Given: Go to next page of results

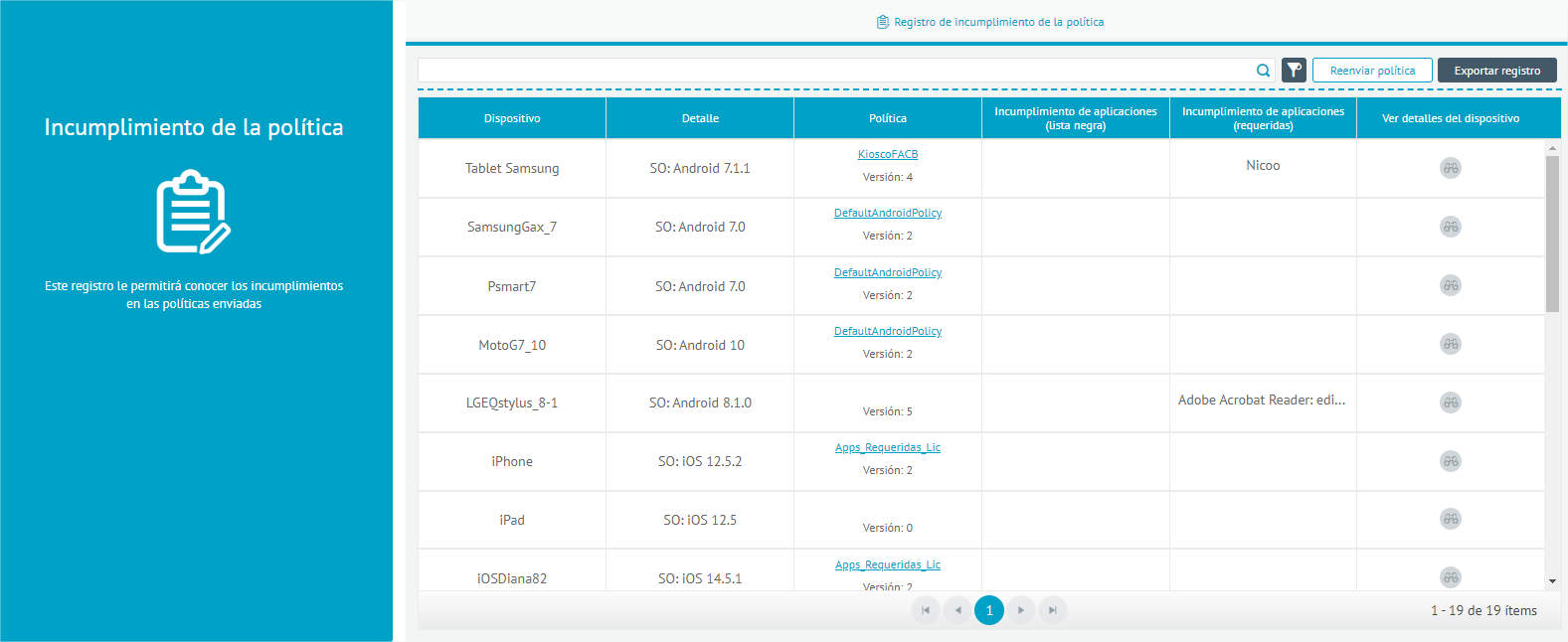Looking at the screenshot, I should [1021, 610].
